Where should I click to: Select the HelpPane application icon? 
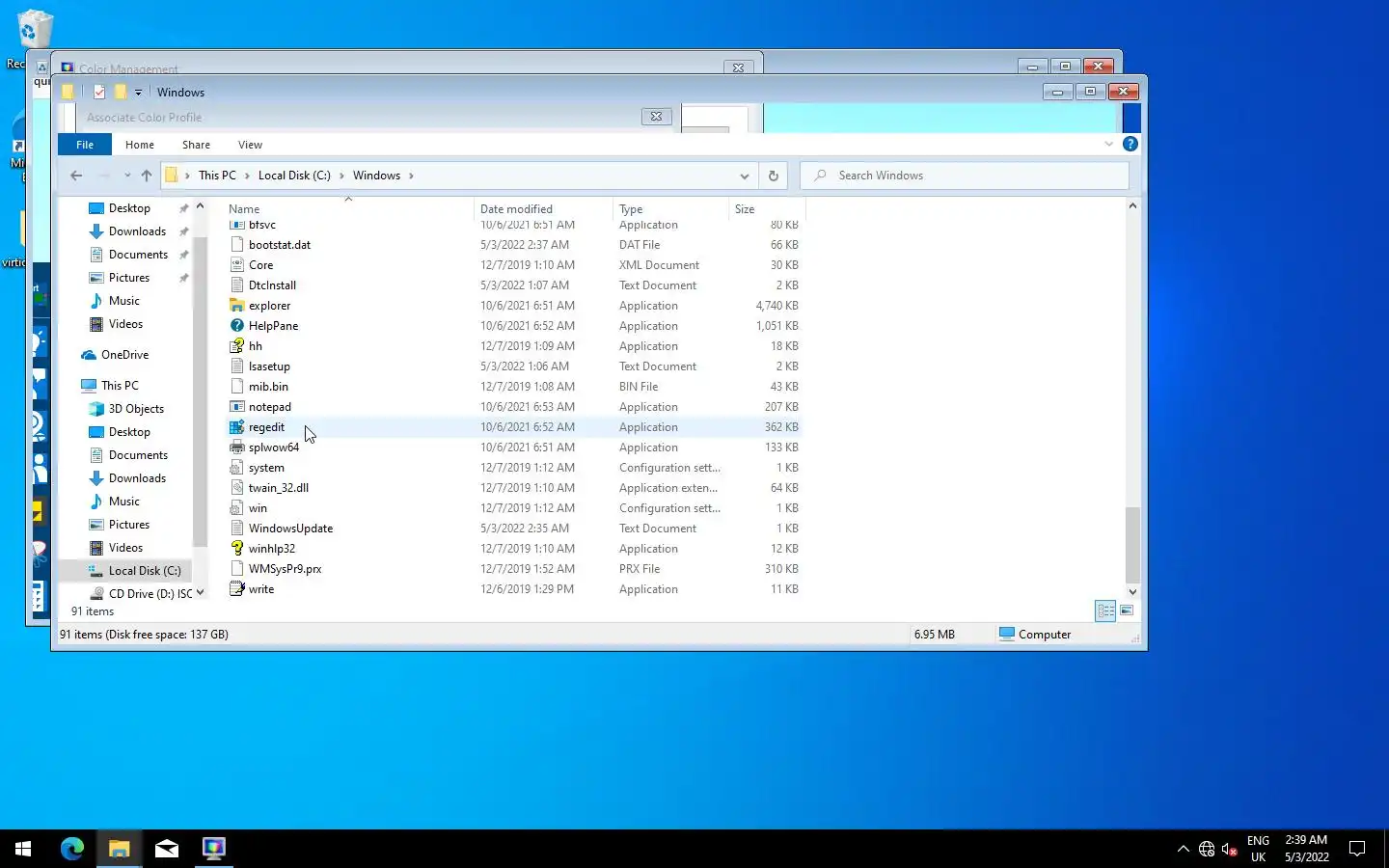pyautogui.click(x=237, y=326)
